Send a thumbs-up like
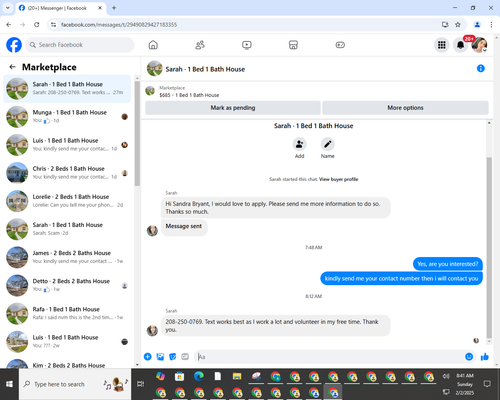The image size is (500, 400). coord(485,357)
